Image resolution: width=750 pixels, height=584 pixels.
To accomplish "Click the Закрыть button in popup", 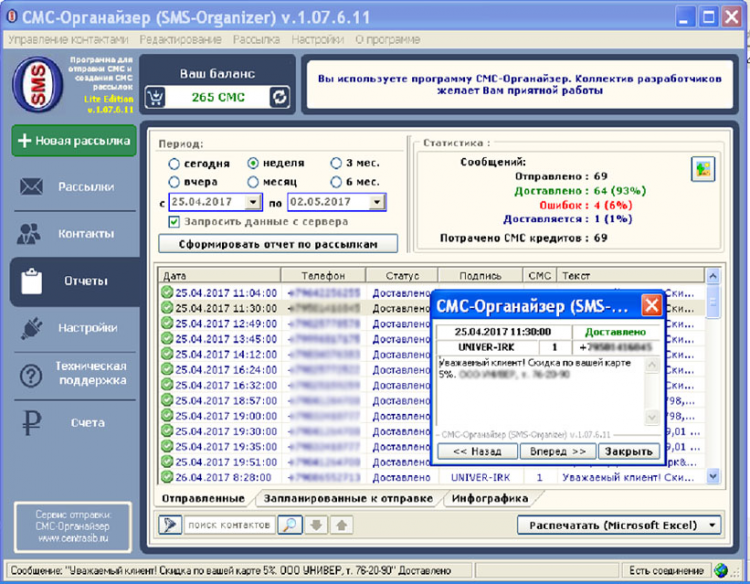I will pos(629,452).
